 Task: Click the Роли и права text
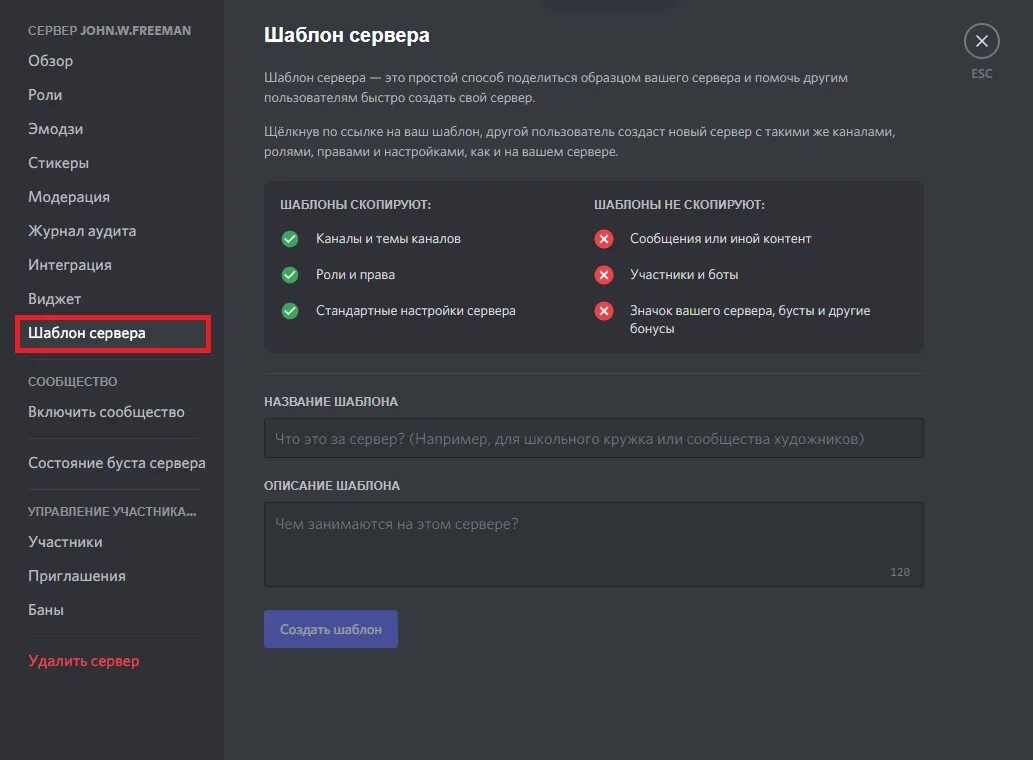355,275
